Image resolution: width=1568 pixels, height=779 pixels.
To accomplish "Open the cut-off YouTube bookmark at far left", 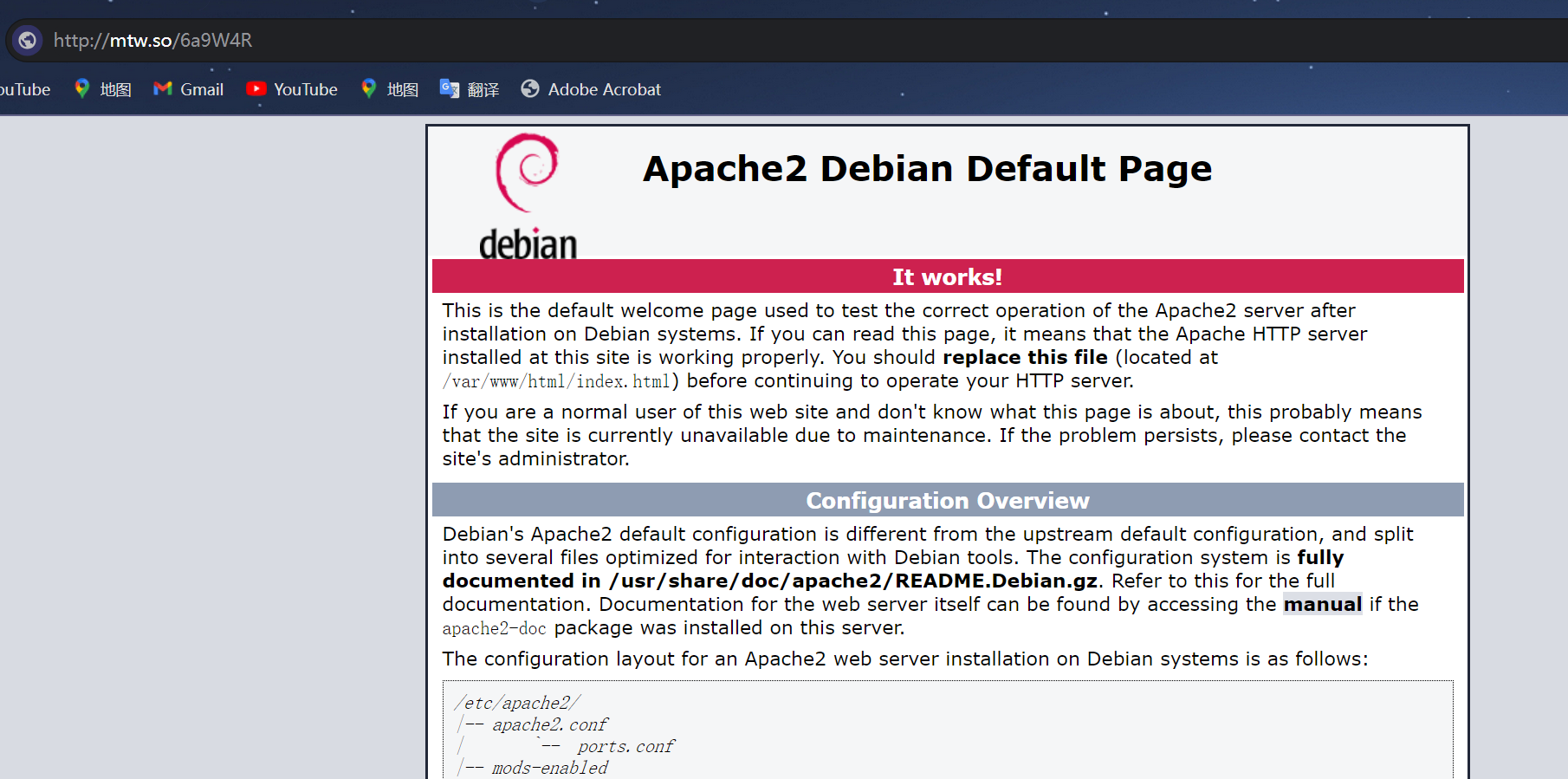I will (24, 89).
